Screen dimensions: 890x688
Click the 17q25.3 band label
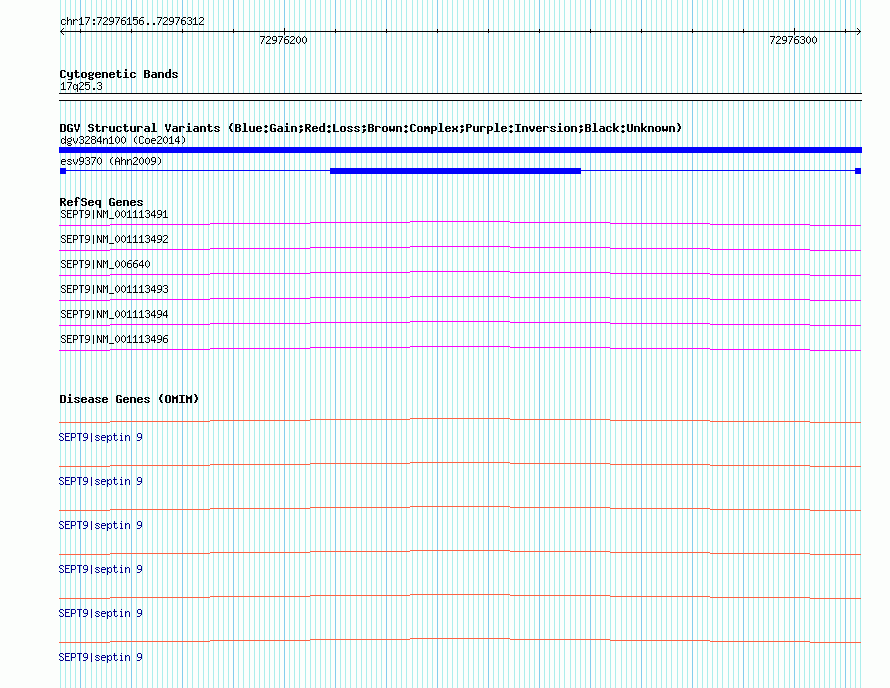click(81, 86)
